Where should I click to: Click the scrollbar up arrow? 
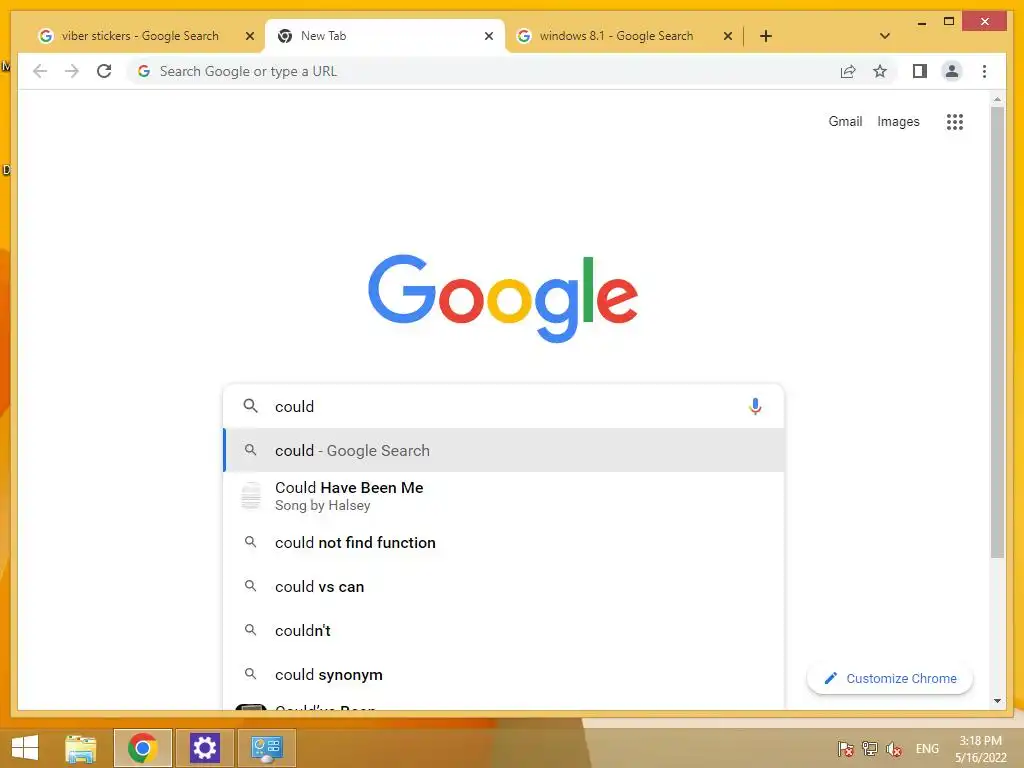(x=997, y=99)
